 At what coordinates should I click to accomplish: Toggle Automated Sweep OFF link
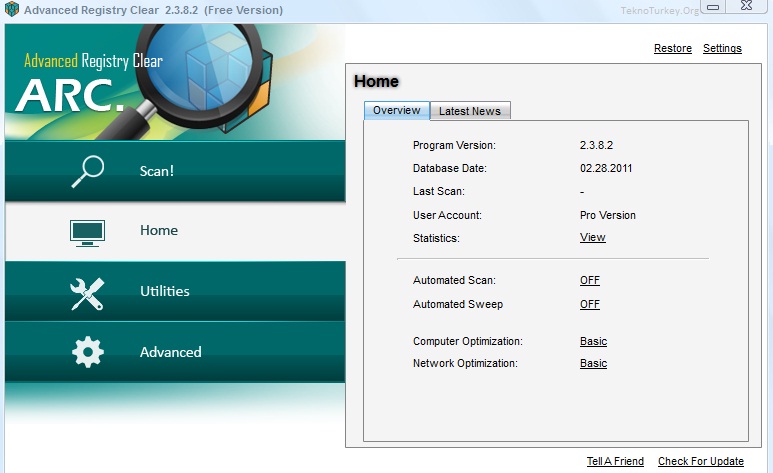pos(590,304)
